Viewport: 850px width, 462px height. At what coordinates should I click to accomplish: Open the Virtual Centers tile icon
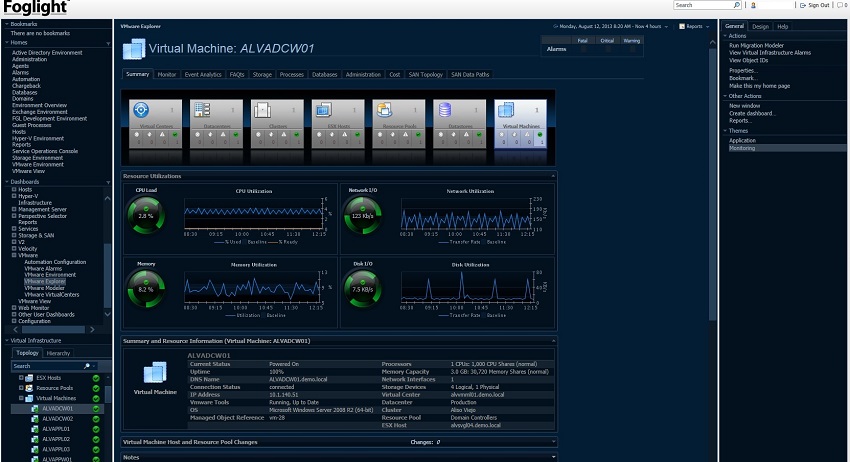coord(141,110)
